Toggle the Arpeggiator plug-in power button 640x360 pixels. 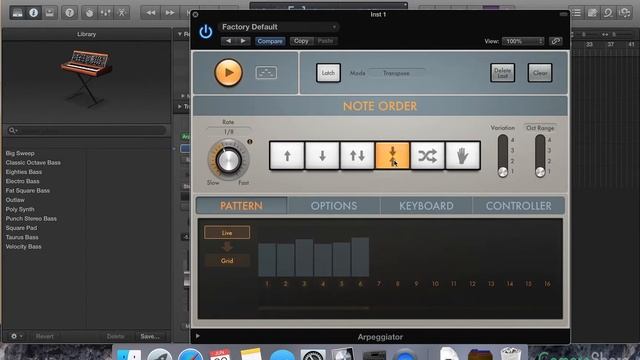(x=206, y=31)
